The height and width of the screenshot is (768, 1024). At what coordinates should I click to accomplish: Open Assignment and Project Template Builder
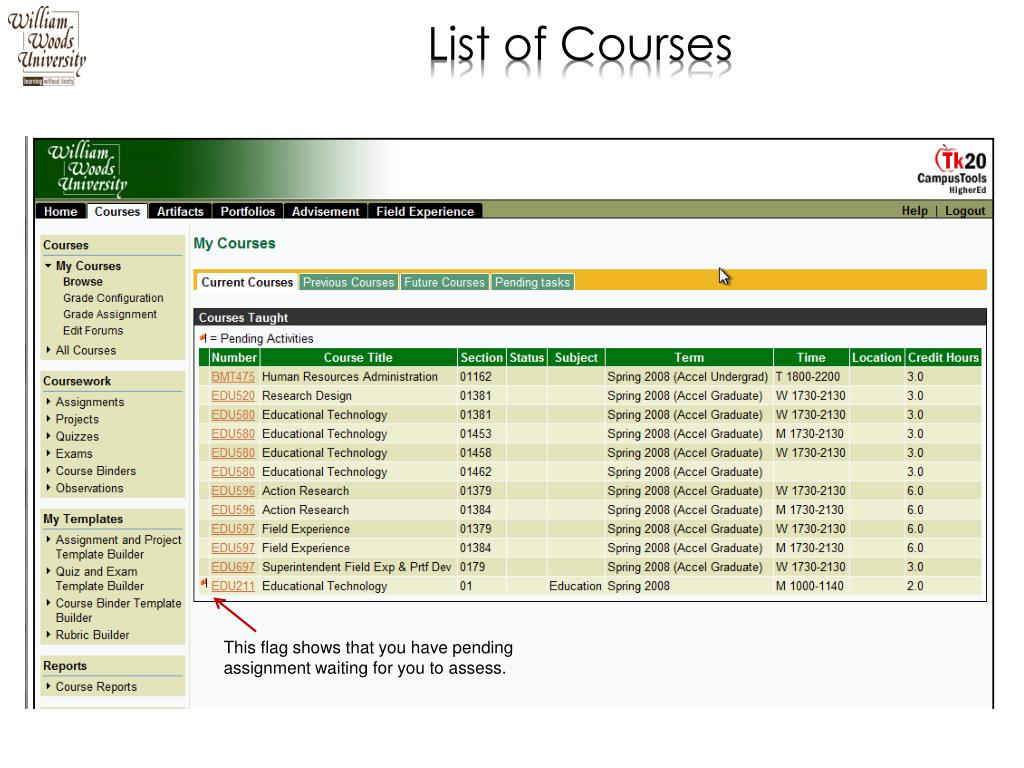(118, 547)
